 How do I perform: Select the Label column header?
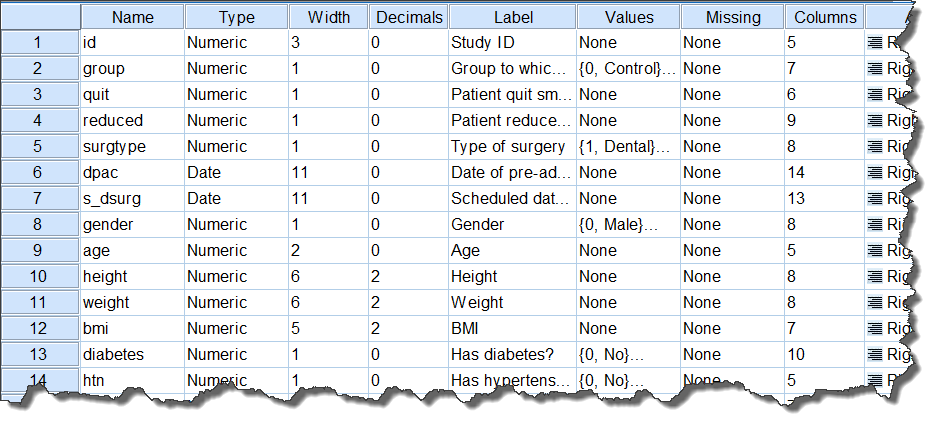tap(513, 17)
